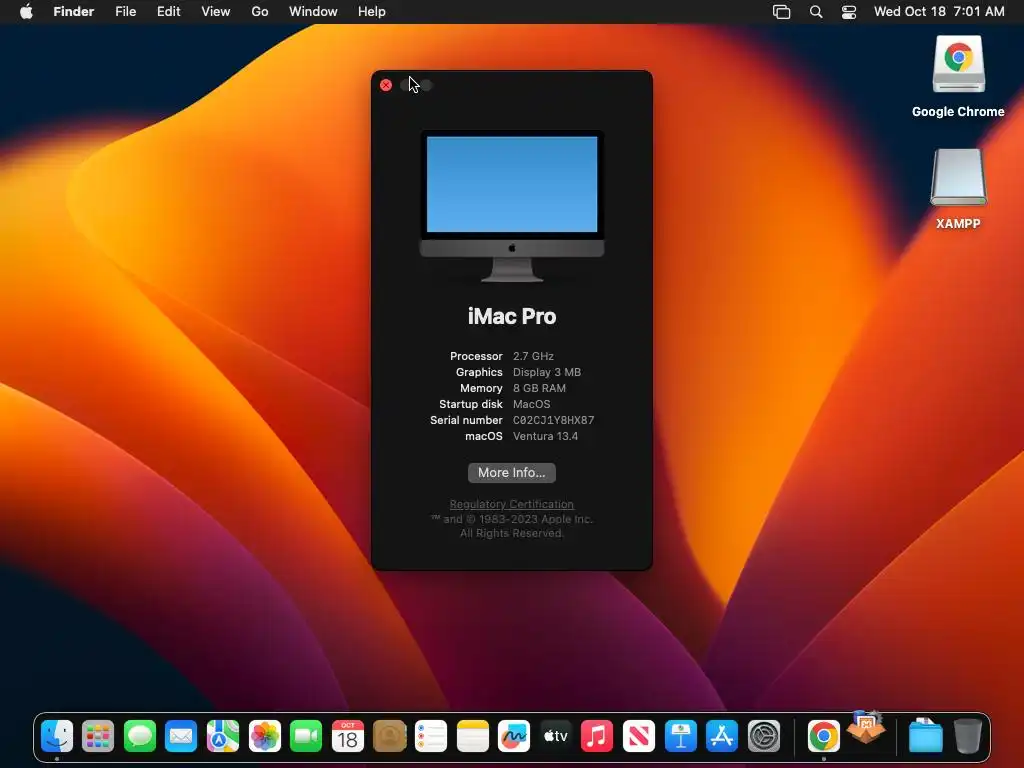The width and height of the screenshot is (1024, 768).
Task: Click the 8 GB RAM memory value
Action: pos(539,389)
